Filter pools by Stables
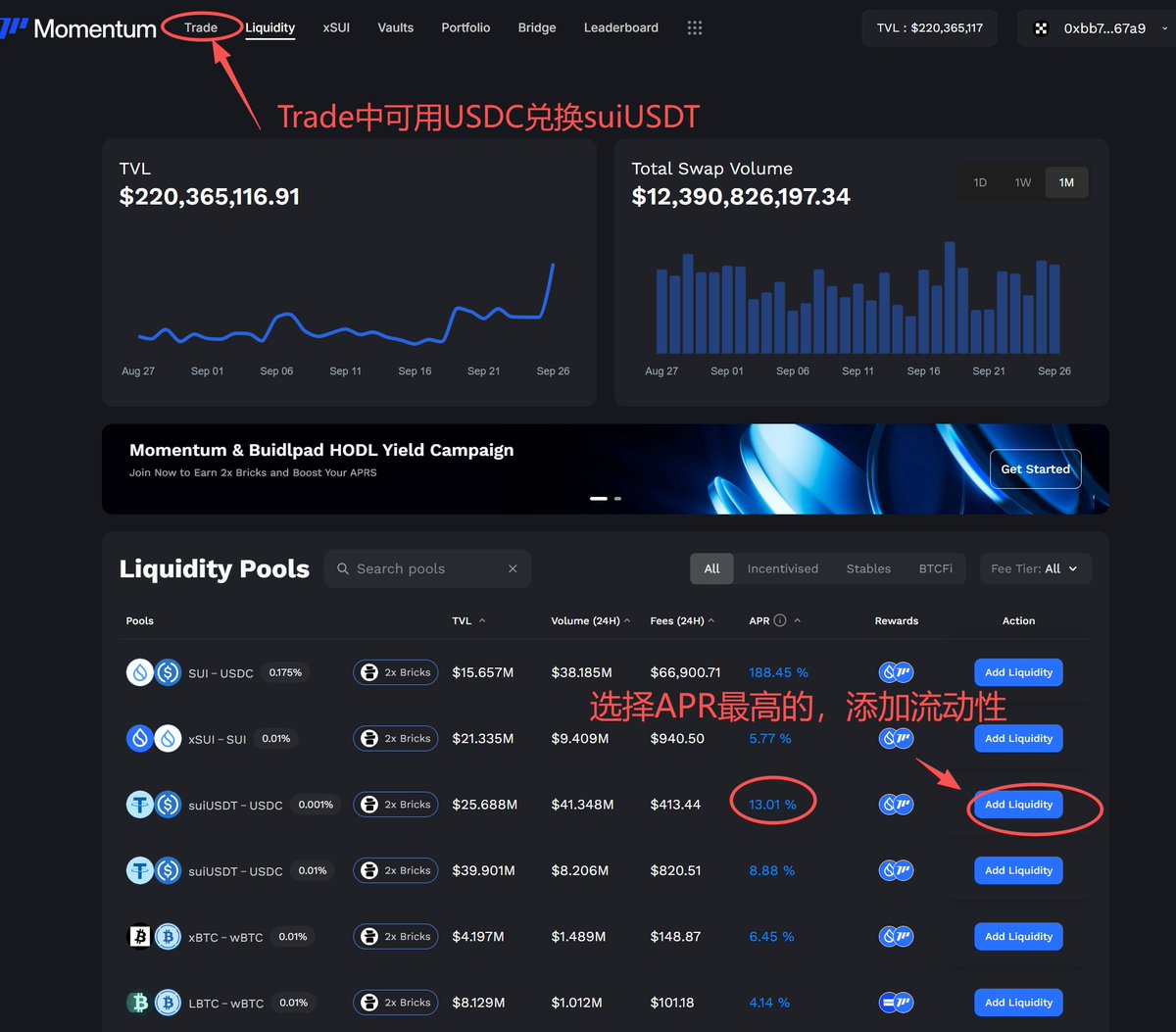Viewport: 1176px width, 1032px height. coord(868,568)
